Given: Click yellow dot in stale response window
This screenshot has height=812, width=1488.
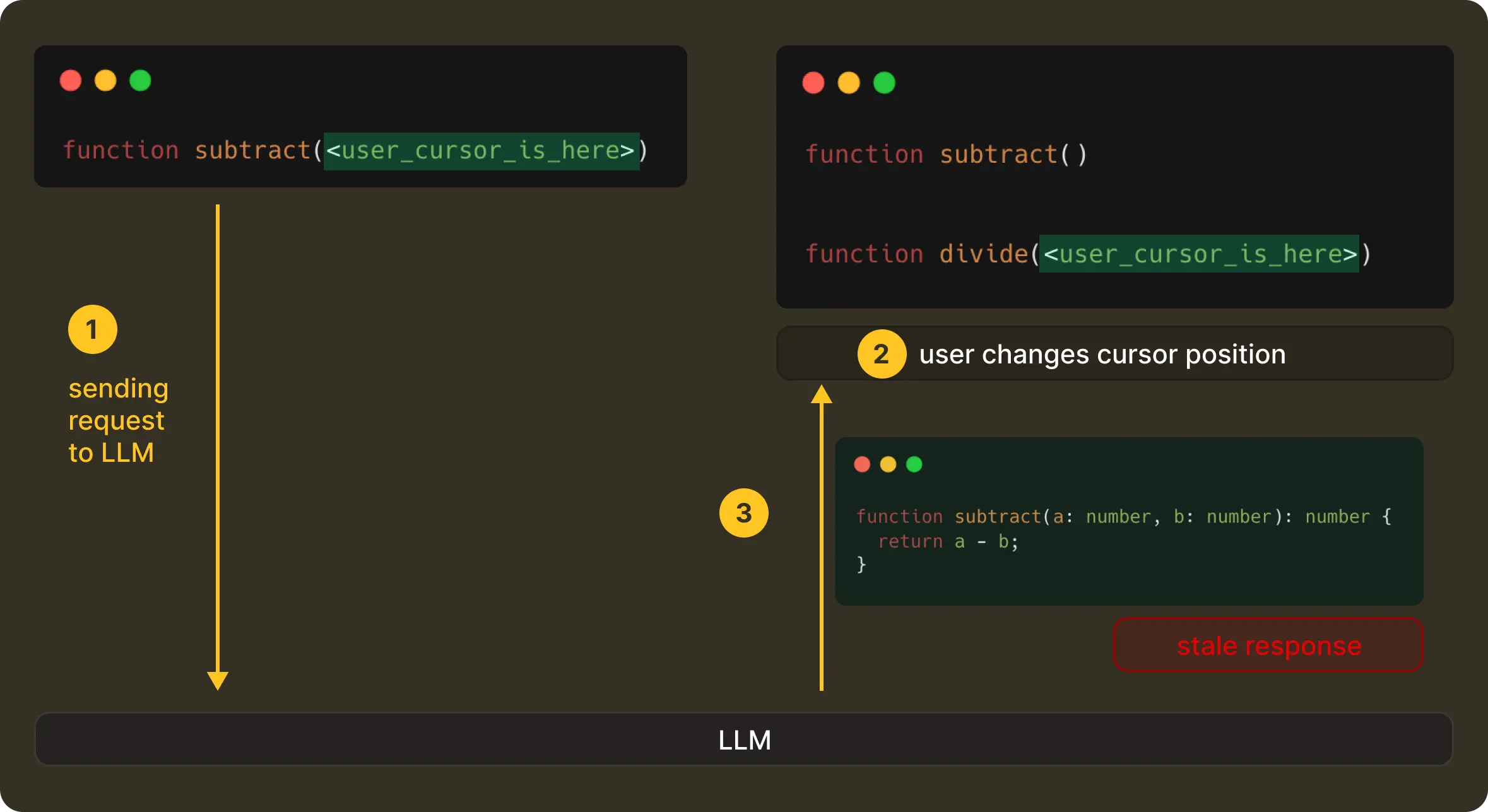Looking at the screenshot, I should [x=888, y=464].
